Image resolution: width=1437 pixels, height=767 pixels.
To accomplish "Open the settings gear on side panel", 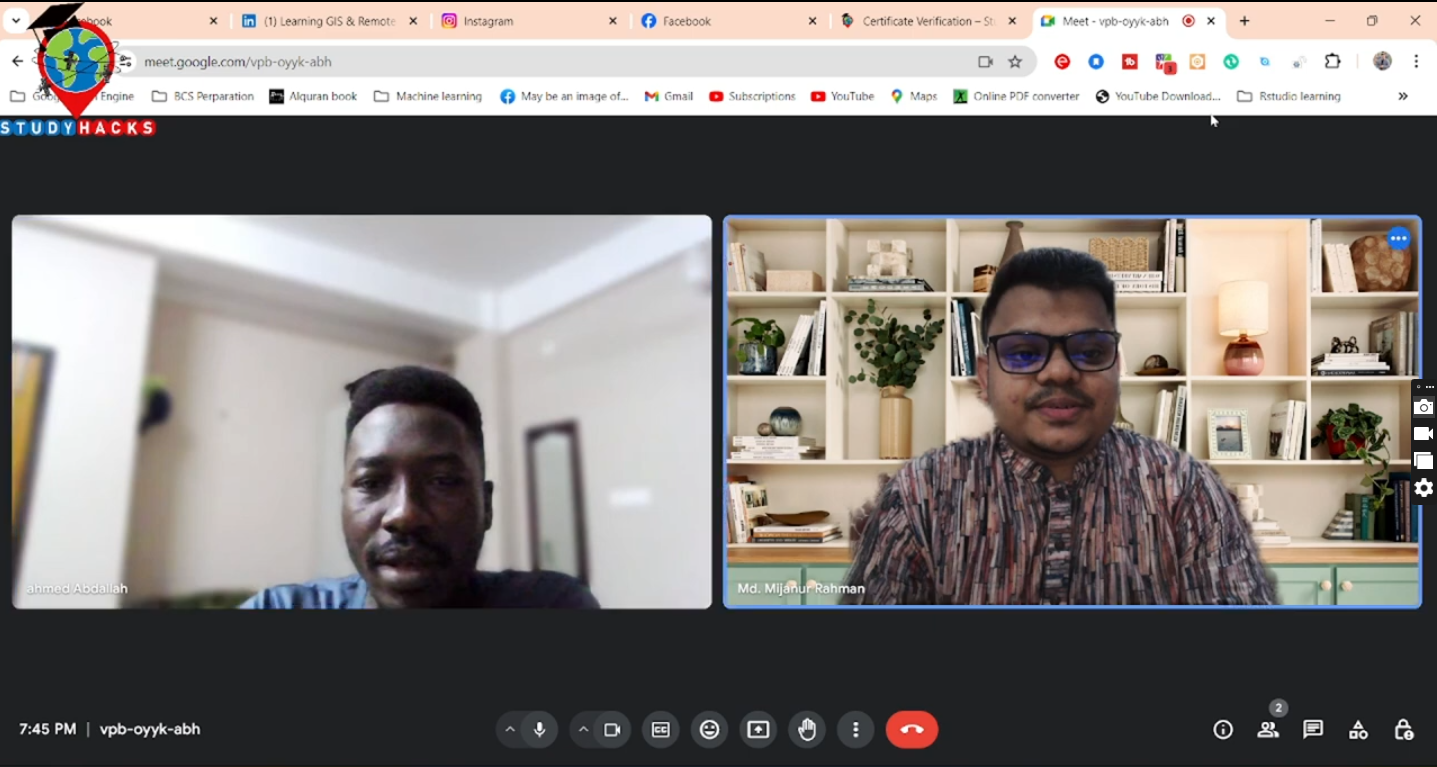I will click(1424, 488).
